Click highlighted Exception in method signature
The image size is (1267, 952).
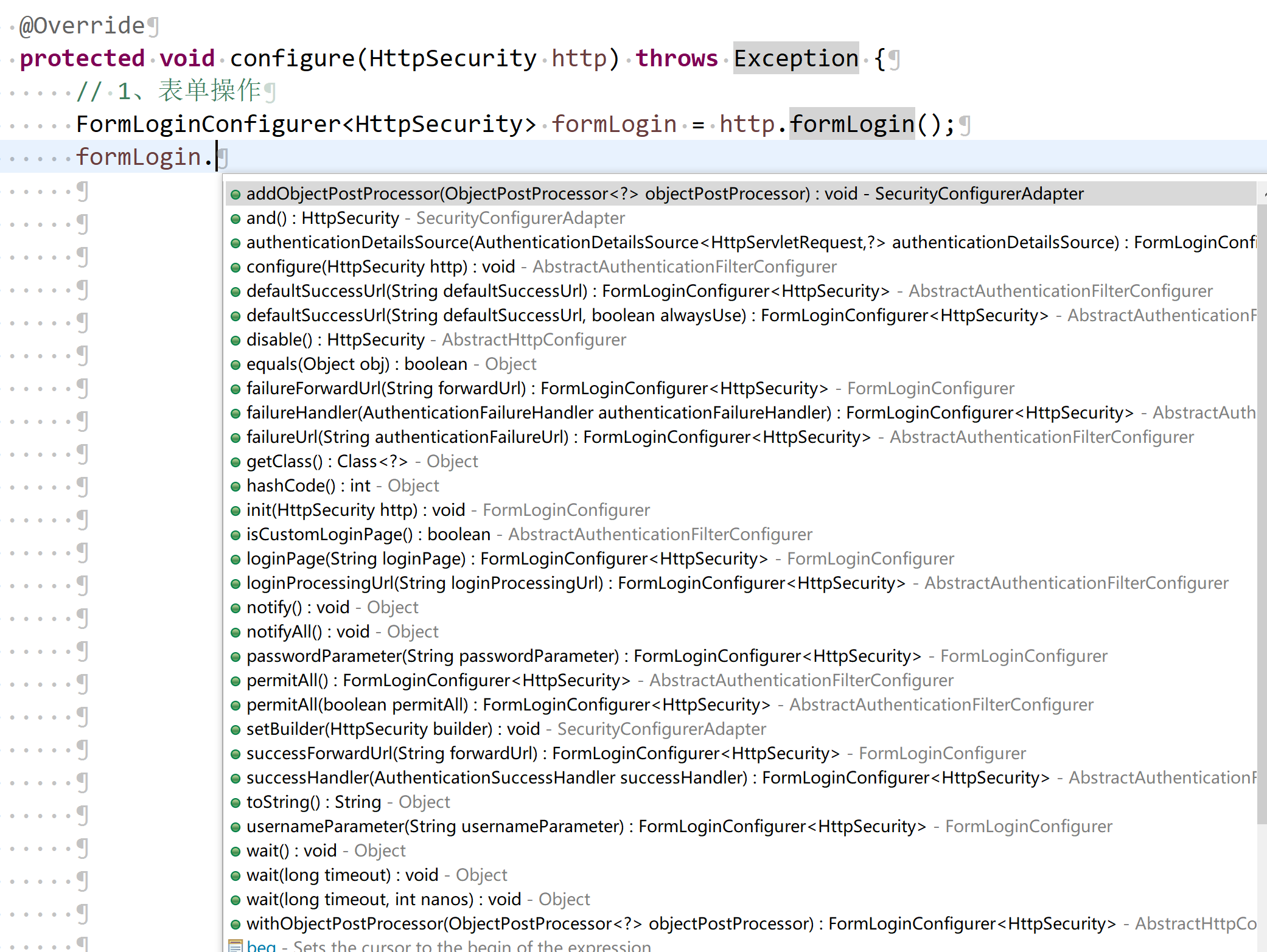(x=795, y=58)
